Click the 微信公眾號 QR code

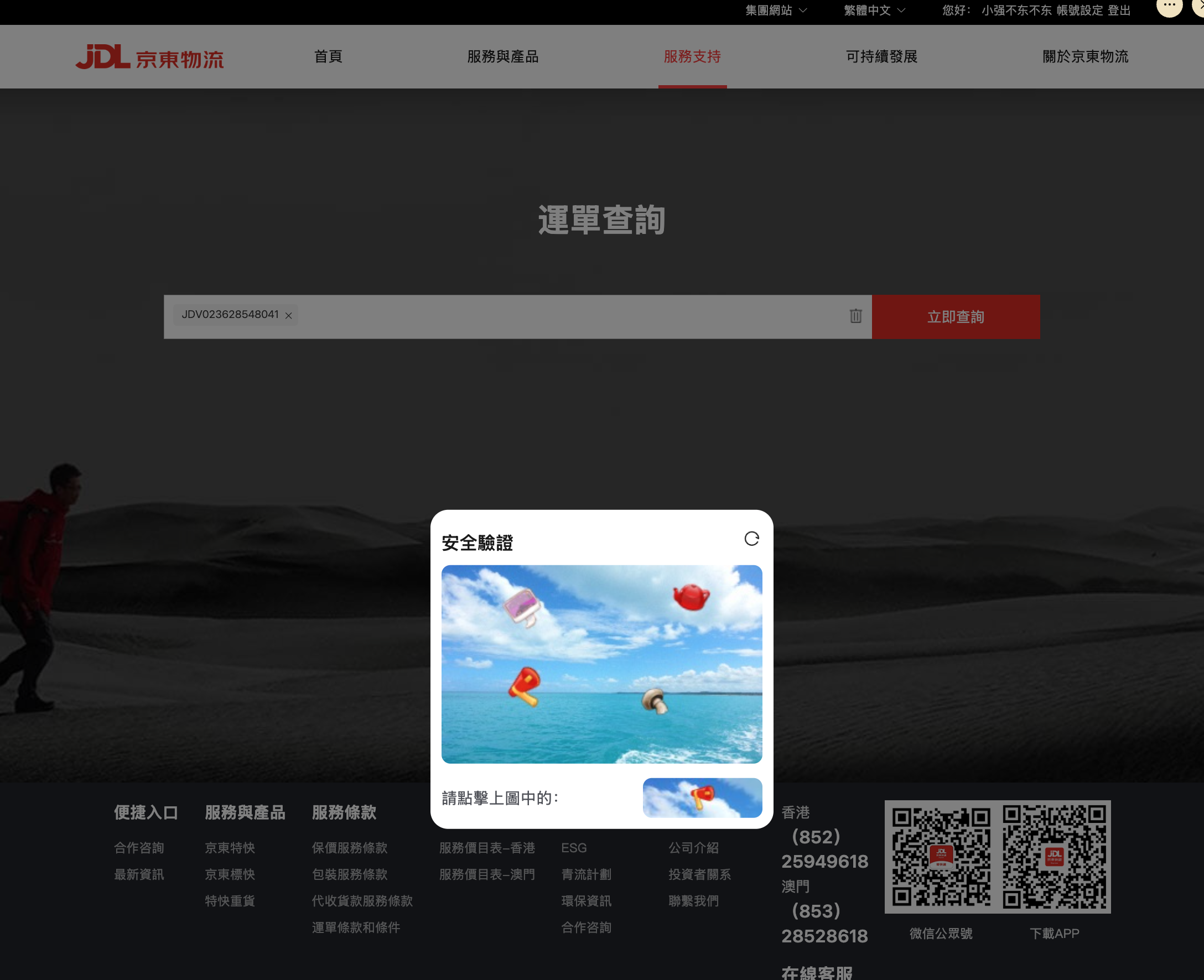tap(941, 856)
